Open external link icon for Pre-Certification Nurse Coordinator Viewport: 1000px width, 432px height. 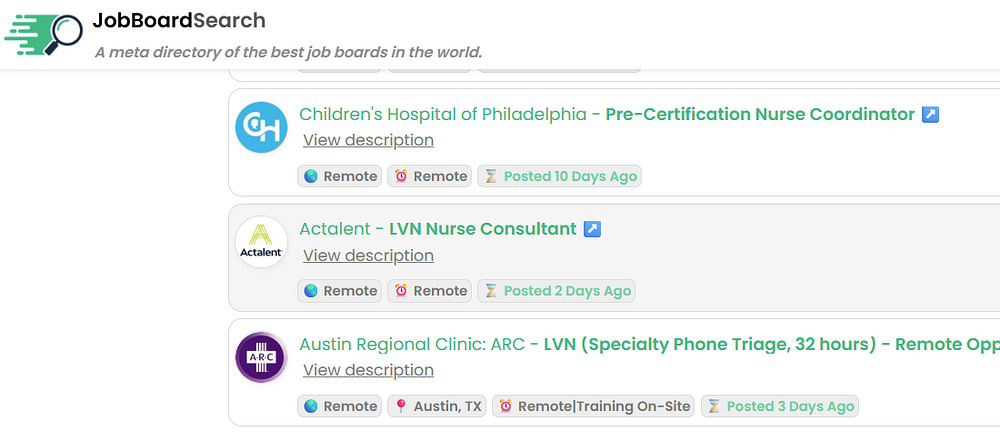coord(930,114)
